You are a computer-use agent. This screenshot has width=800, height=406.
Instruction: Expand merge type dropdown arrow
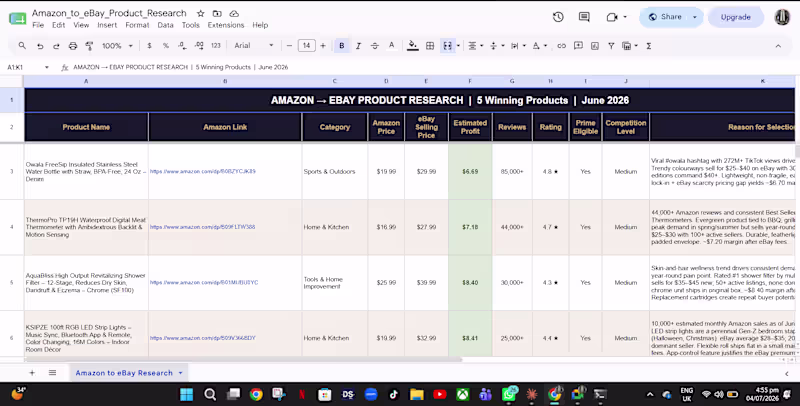[x=458, y=46]
